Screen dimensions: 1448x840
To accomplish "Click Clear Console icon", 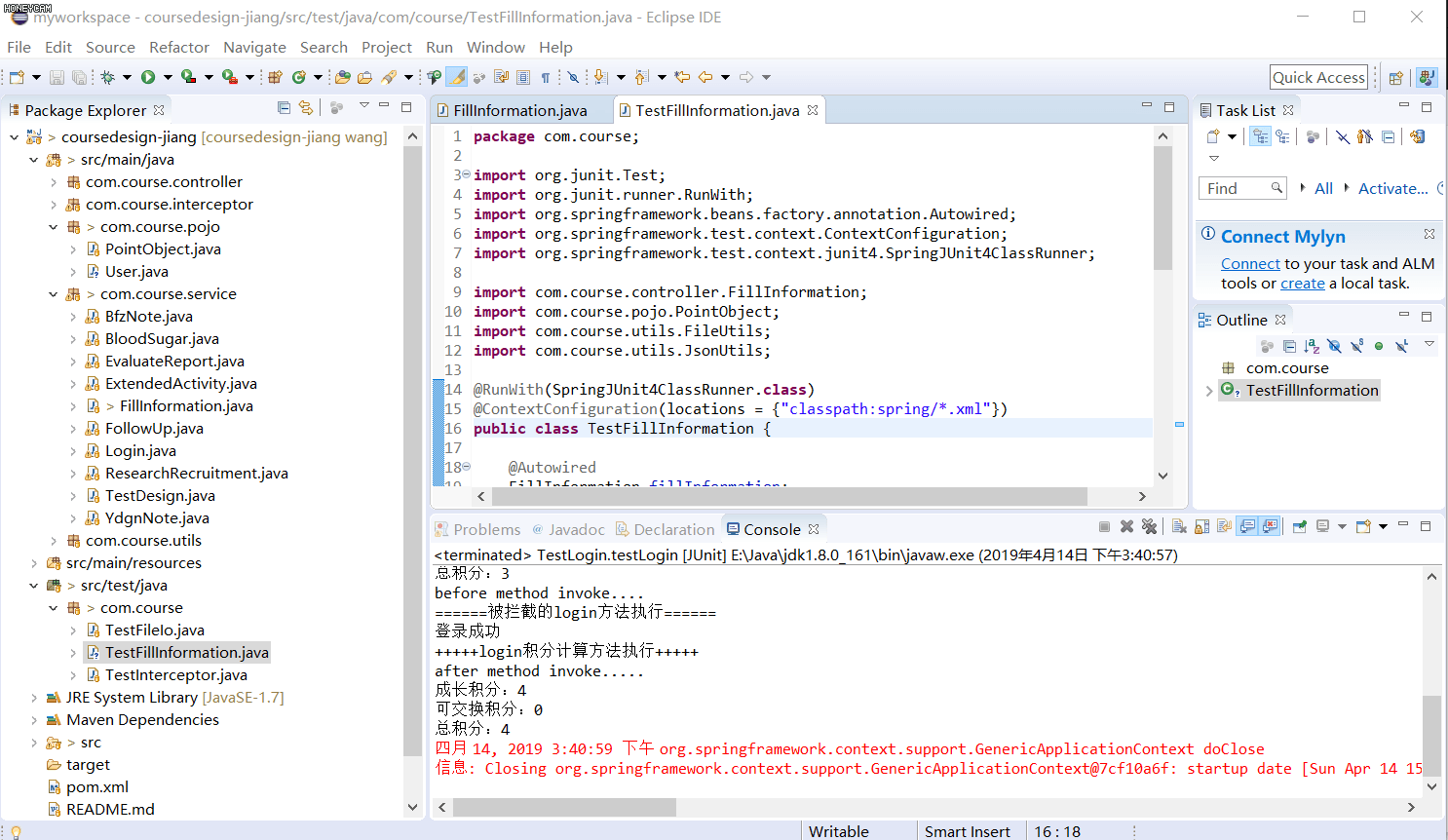I will (x=1179, y=526).
